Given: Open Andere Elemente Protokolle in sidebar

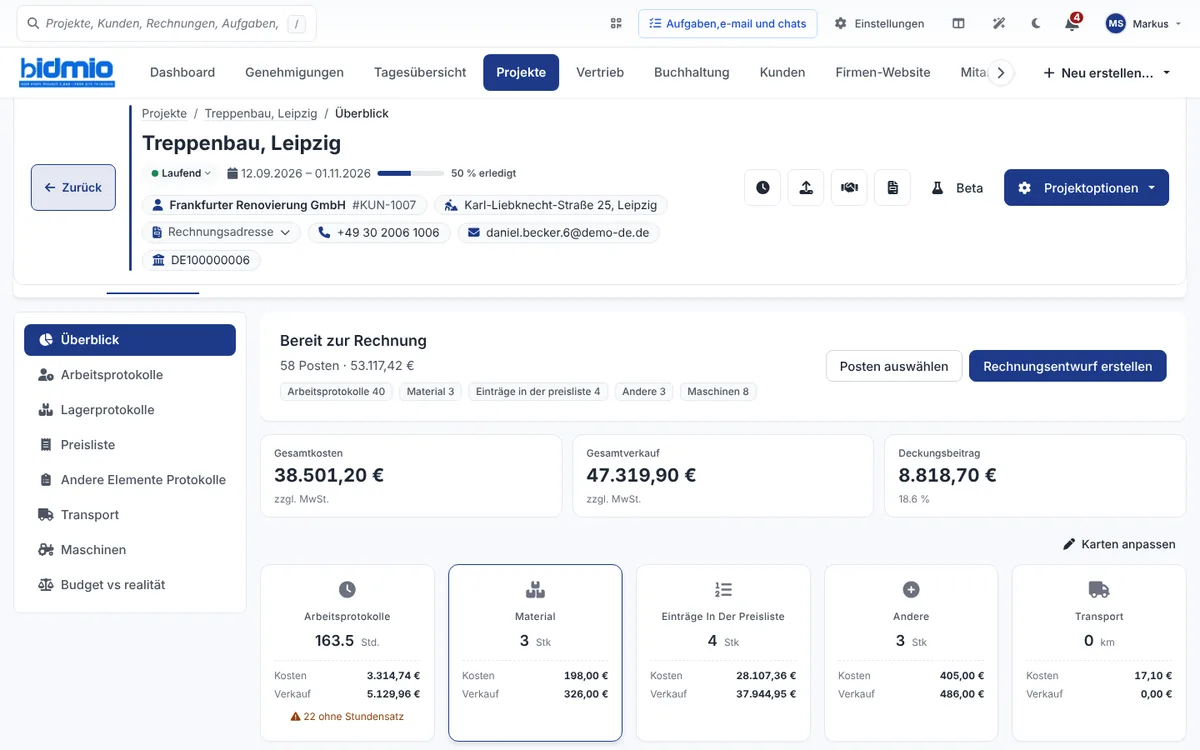Looking at the screenshot, I should click(130, 480).
